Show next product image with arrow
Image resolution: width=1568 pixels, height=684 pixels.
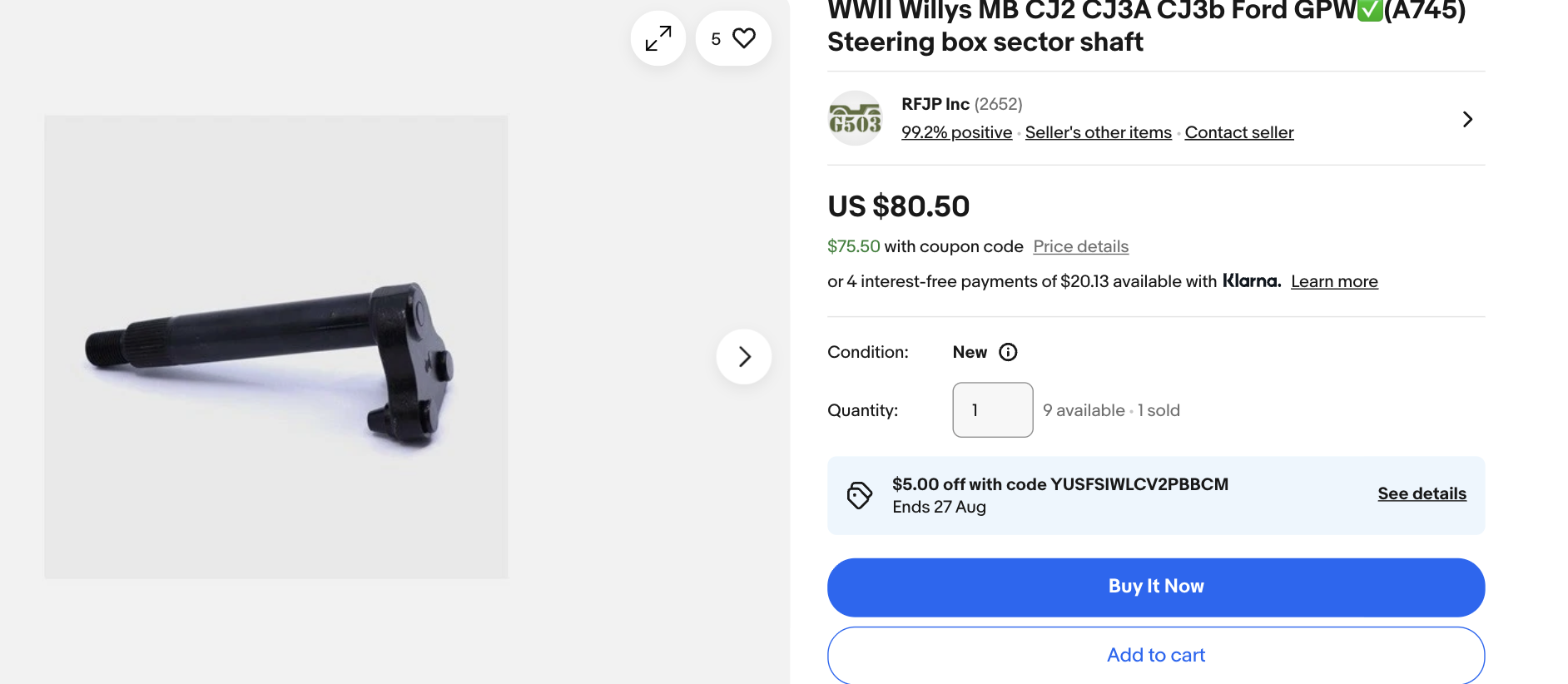click(x=743, y=357)
